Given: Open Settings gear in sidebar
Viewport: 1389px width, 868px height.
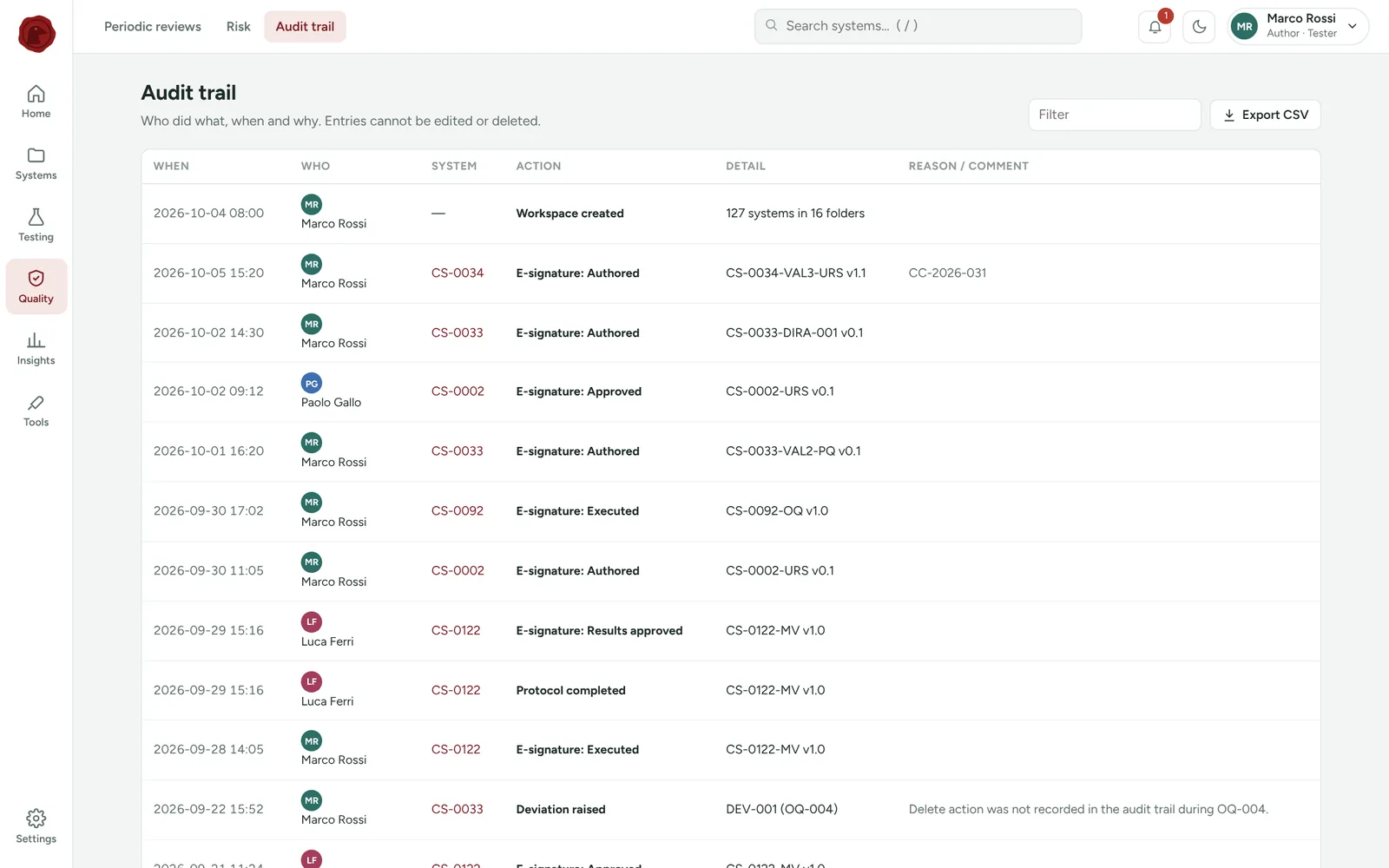Looking at the screenshot, I should click(x=36, y=826).
